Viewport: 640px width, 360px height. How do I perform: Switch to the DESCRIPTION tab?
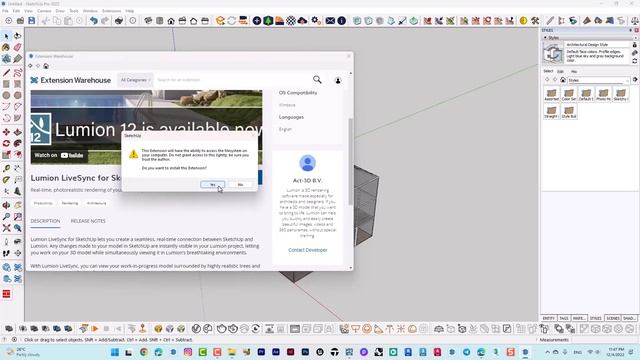(x=45, y=221)
